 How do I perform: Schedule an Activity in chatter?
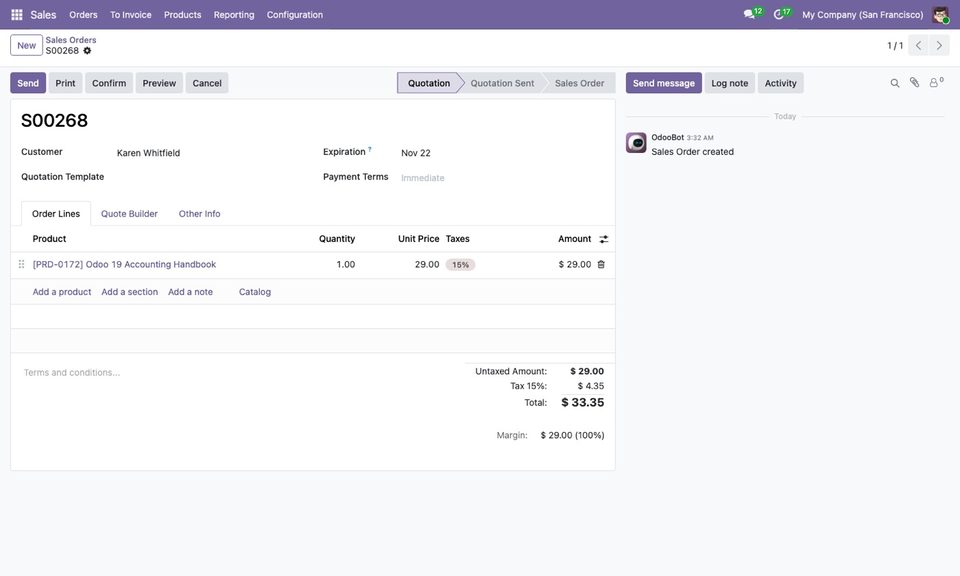point(781,83)
